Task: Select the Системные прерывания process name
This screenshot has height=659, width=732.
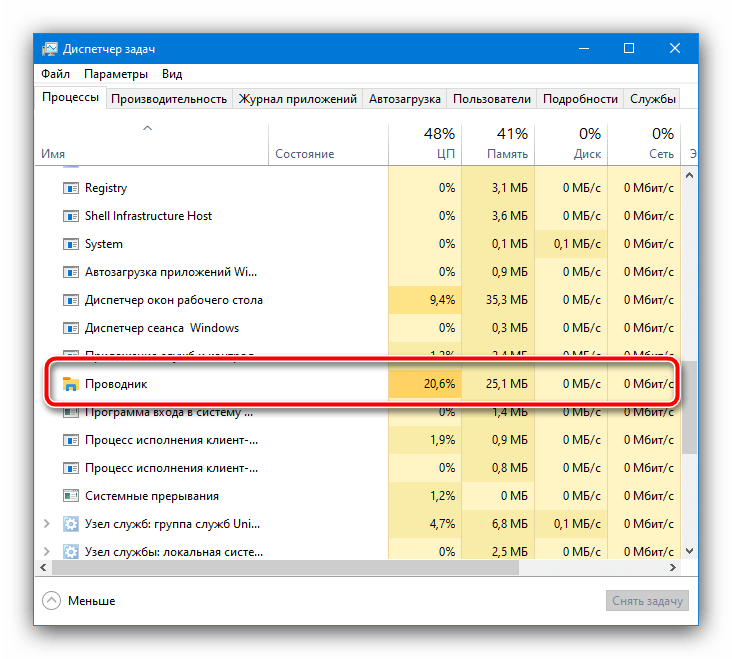Action: [152, 496]
